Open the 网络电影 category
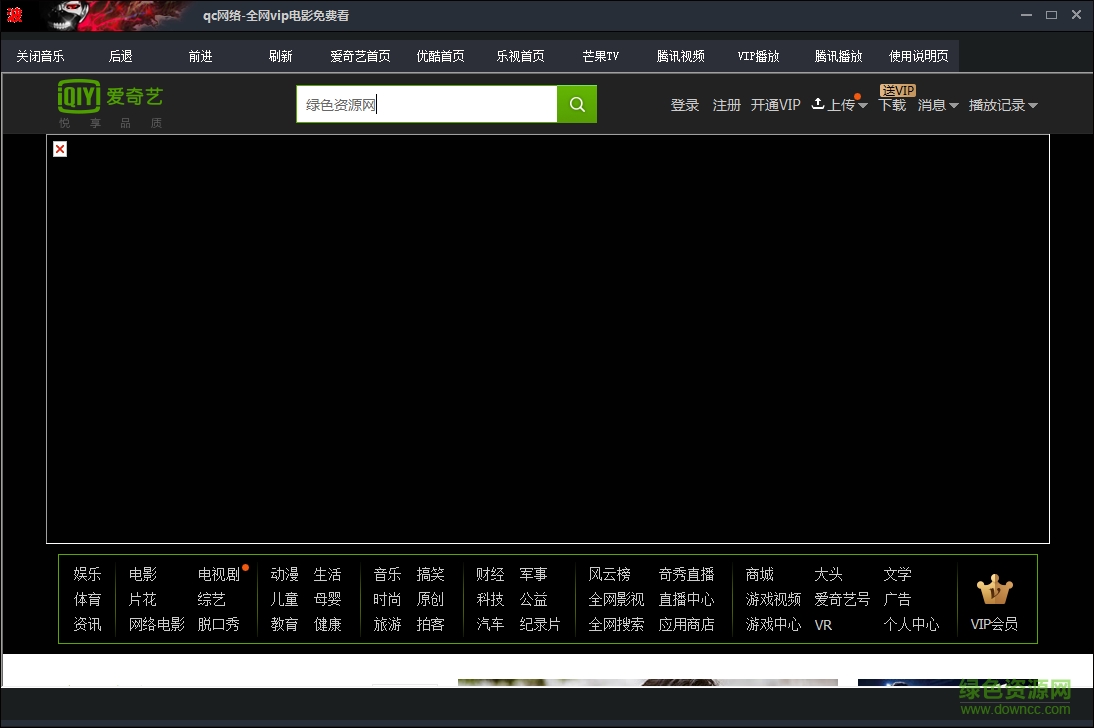Image resolution: width=1094 pixels, height=728 pixels. (157, 624)
